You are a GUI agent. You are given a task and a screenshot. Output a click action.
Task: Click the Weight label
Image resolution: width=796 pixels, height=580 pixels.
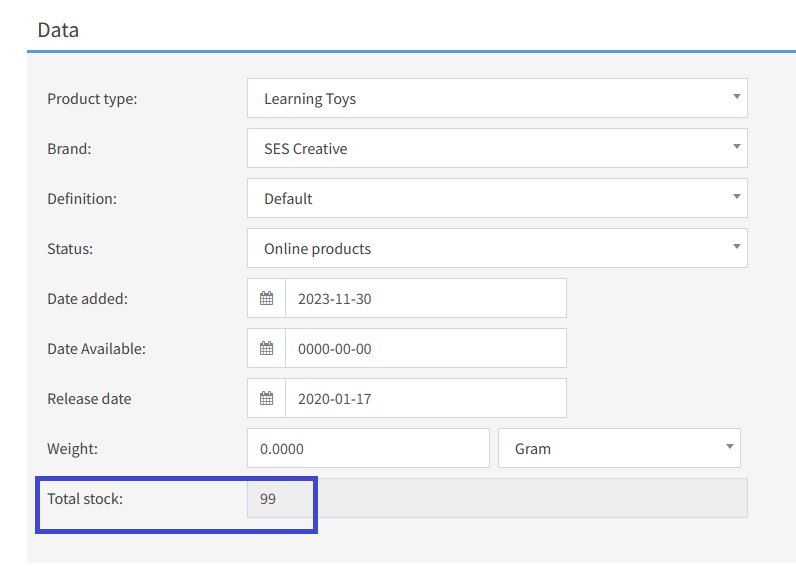(x=73, y=449)
